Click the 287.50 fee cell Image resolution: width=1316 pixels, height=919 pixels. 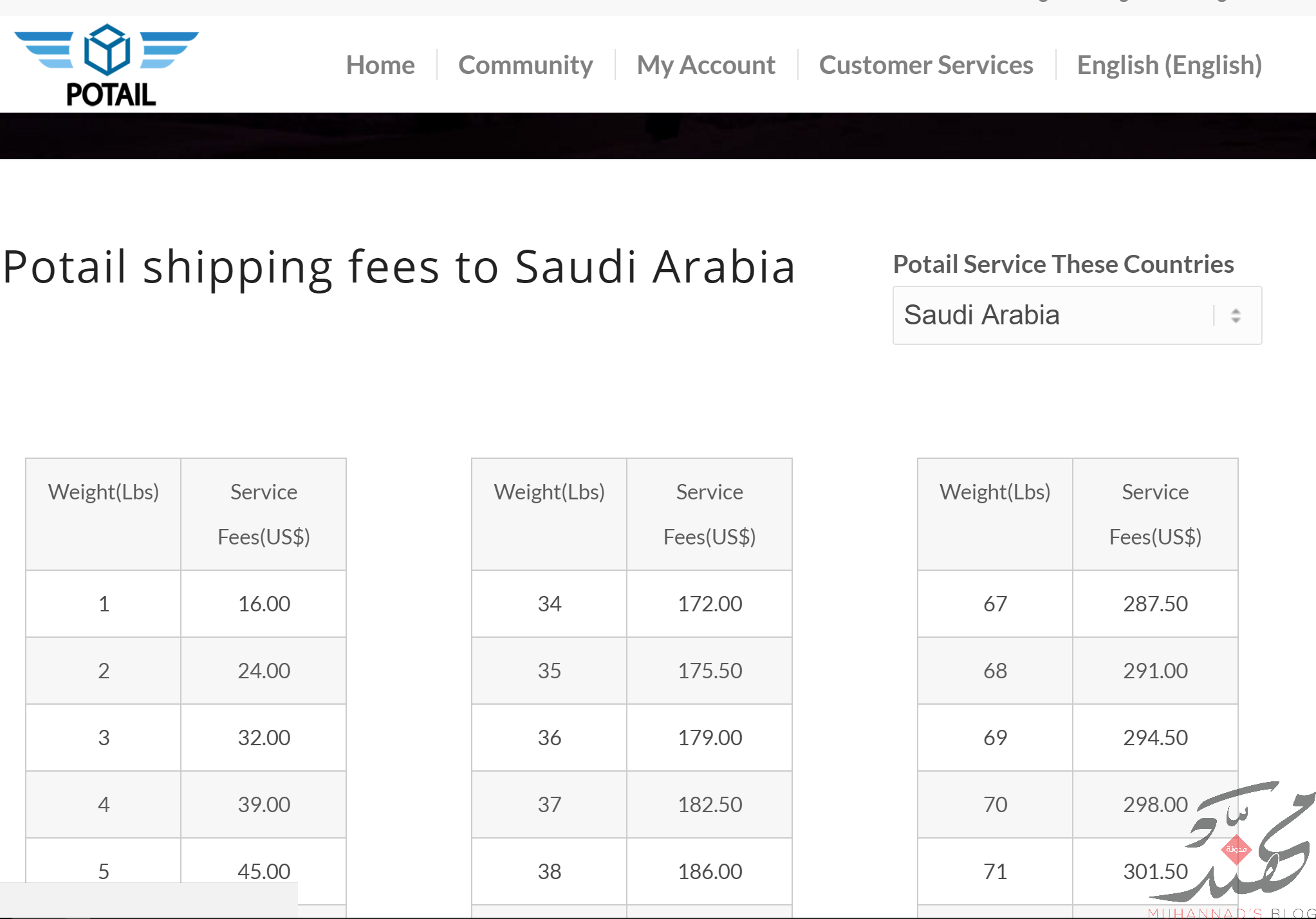click(x=1155, y=604)
